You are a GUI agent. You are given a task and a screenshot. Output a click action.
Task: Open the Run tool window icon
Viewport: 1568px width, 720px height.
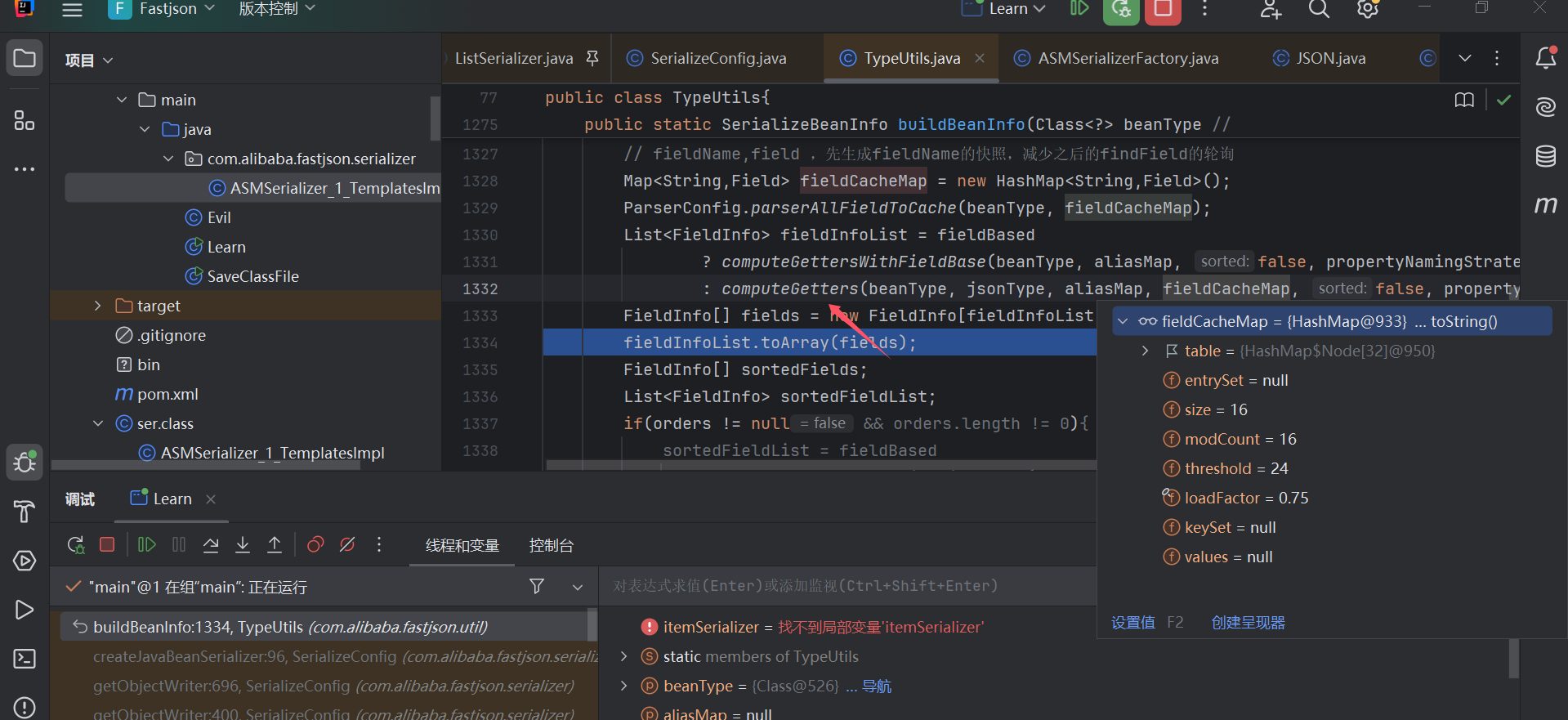[x=25, y=610]
